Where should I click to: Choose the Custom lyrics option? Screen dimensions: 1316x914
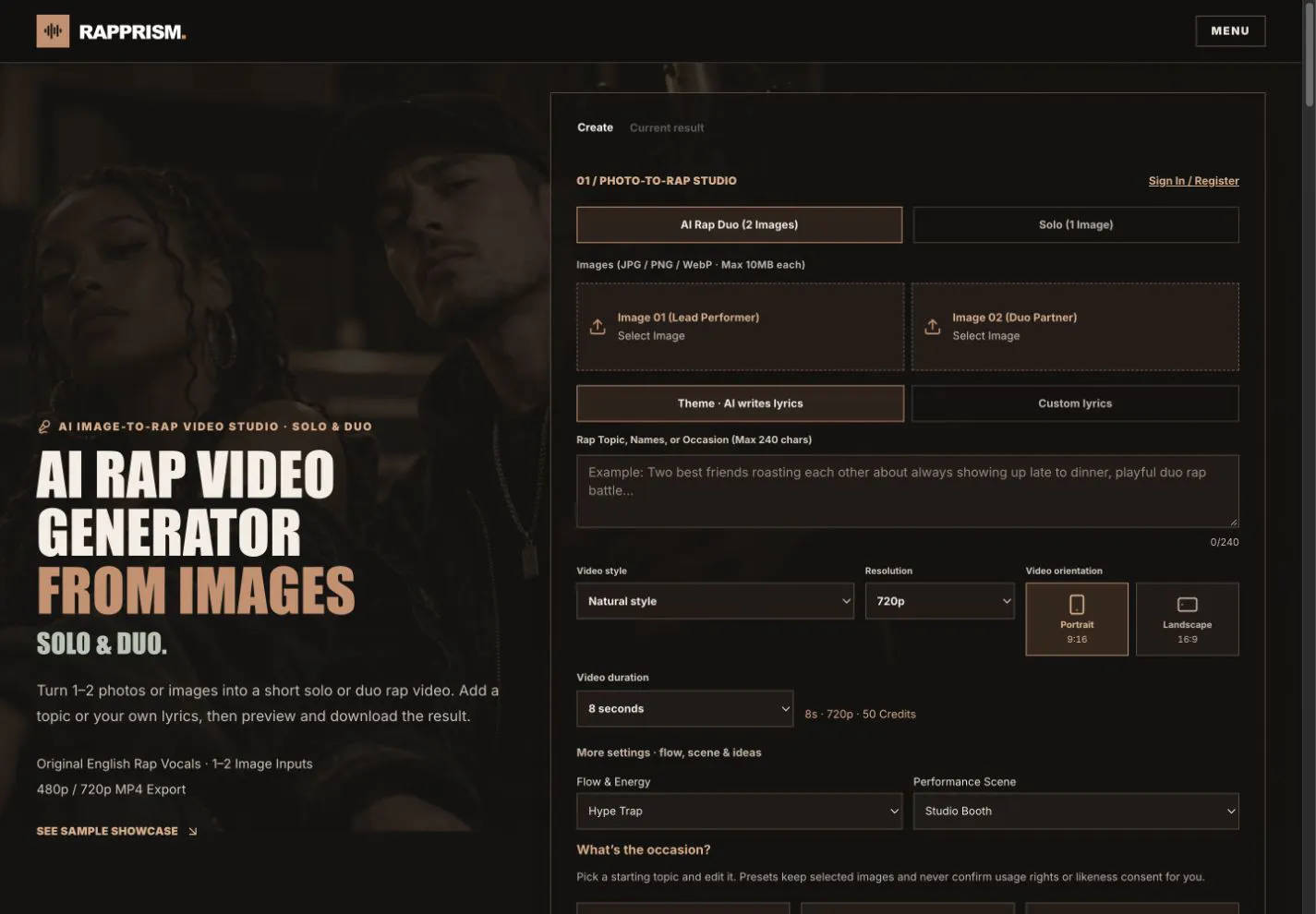tap(1075, 403)
